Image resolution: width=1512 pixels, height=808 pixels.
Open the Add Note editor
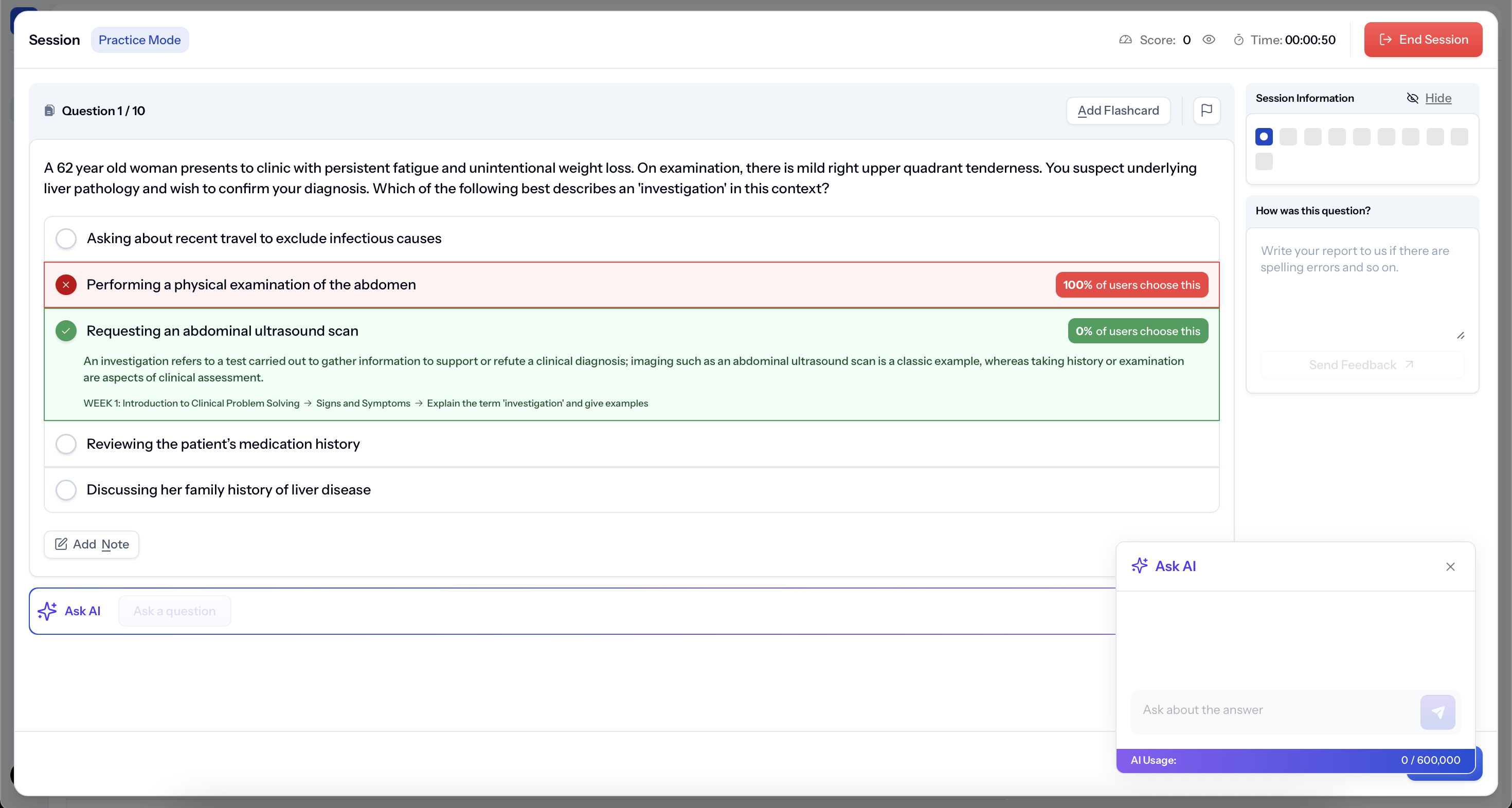click(x=92, y=544)
